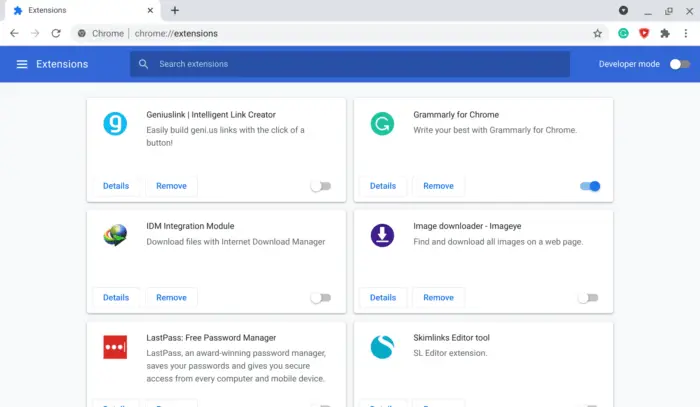Click the Grammarly for Chrome title text

click(x=456, y=115)
